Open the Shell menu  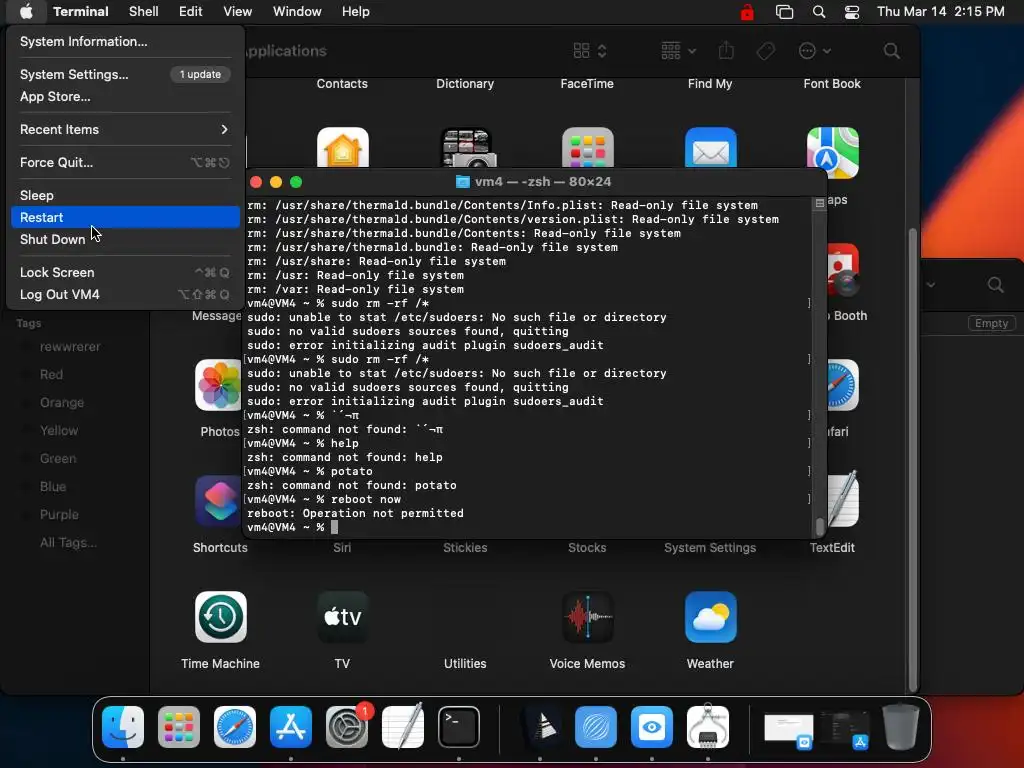(x=144, y=12)
